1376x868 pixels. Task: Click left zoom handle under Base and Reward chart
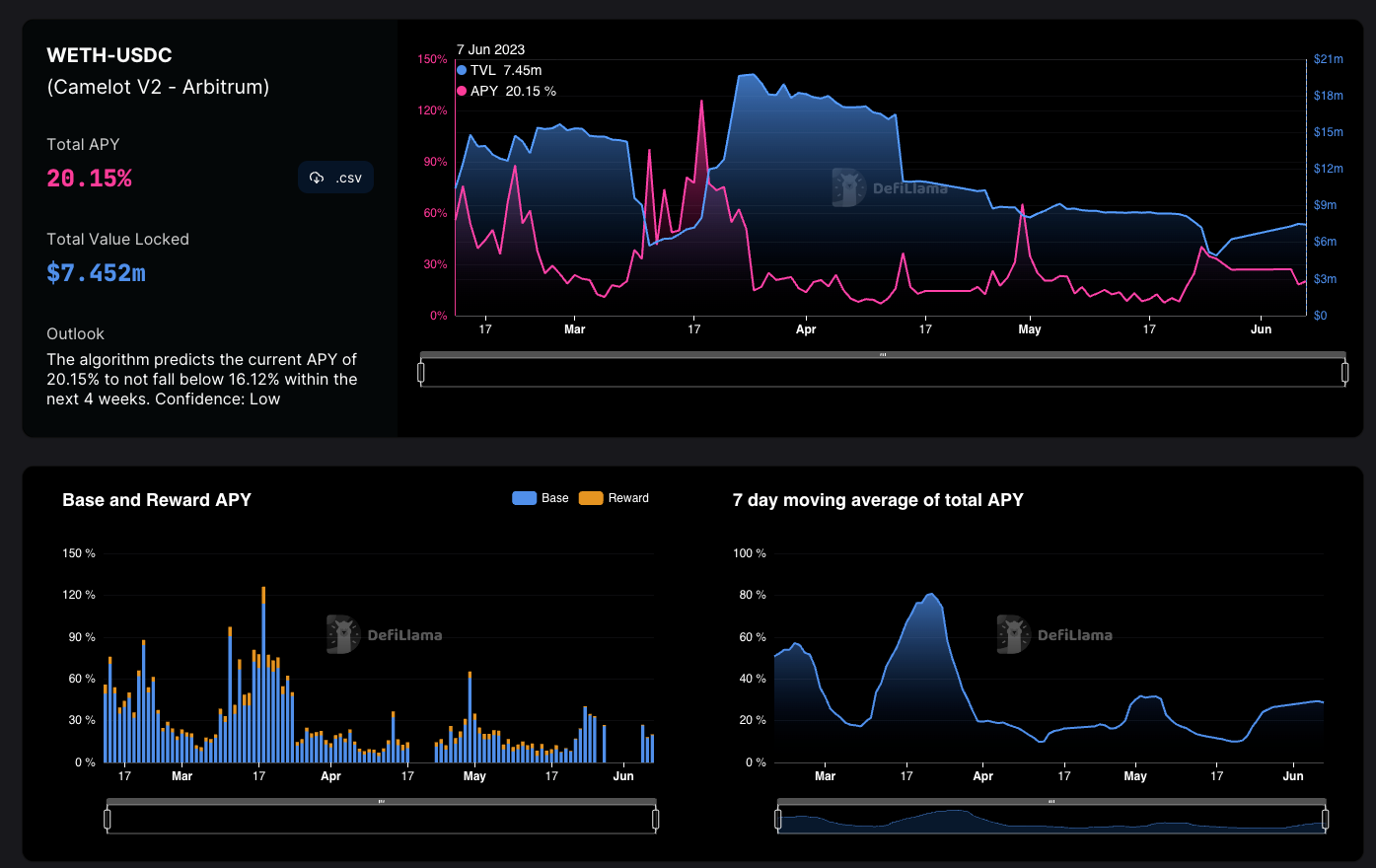(x=108, y=819)
